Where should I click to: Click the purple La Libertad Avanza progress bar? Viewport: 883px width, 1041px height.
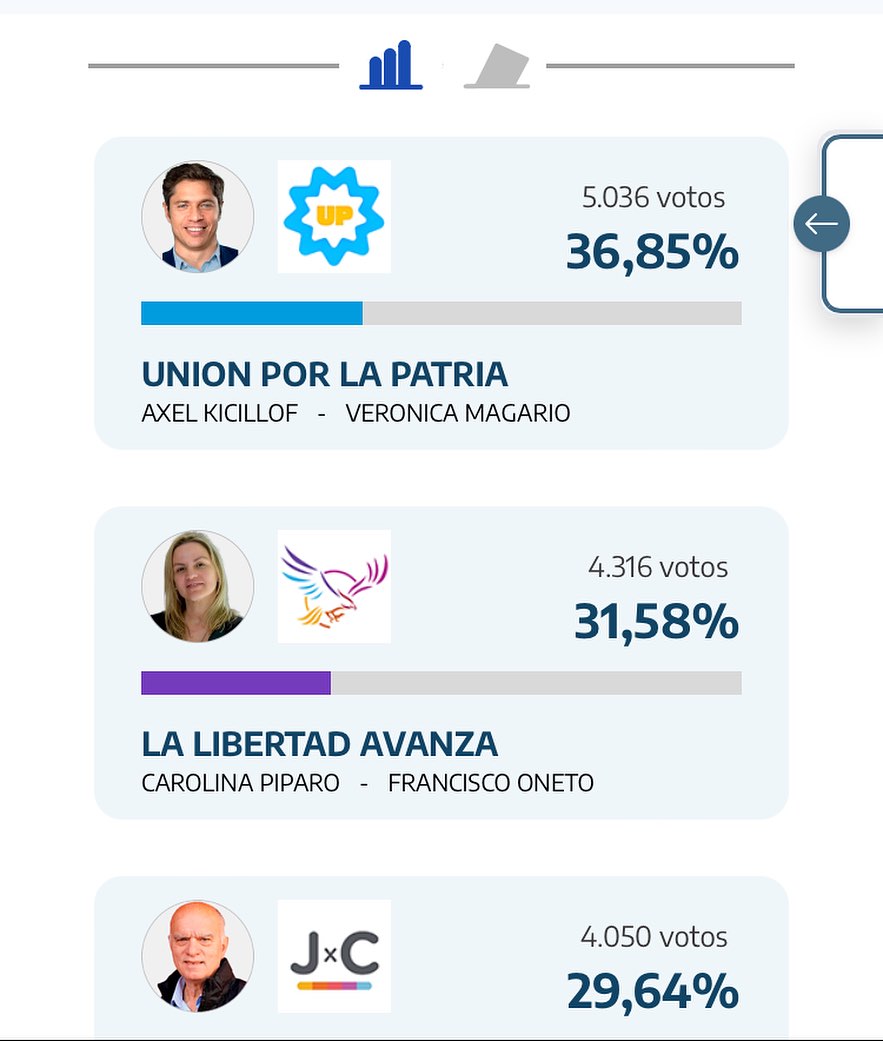click(x=236, y=683)
